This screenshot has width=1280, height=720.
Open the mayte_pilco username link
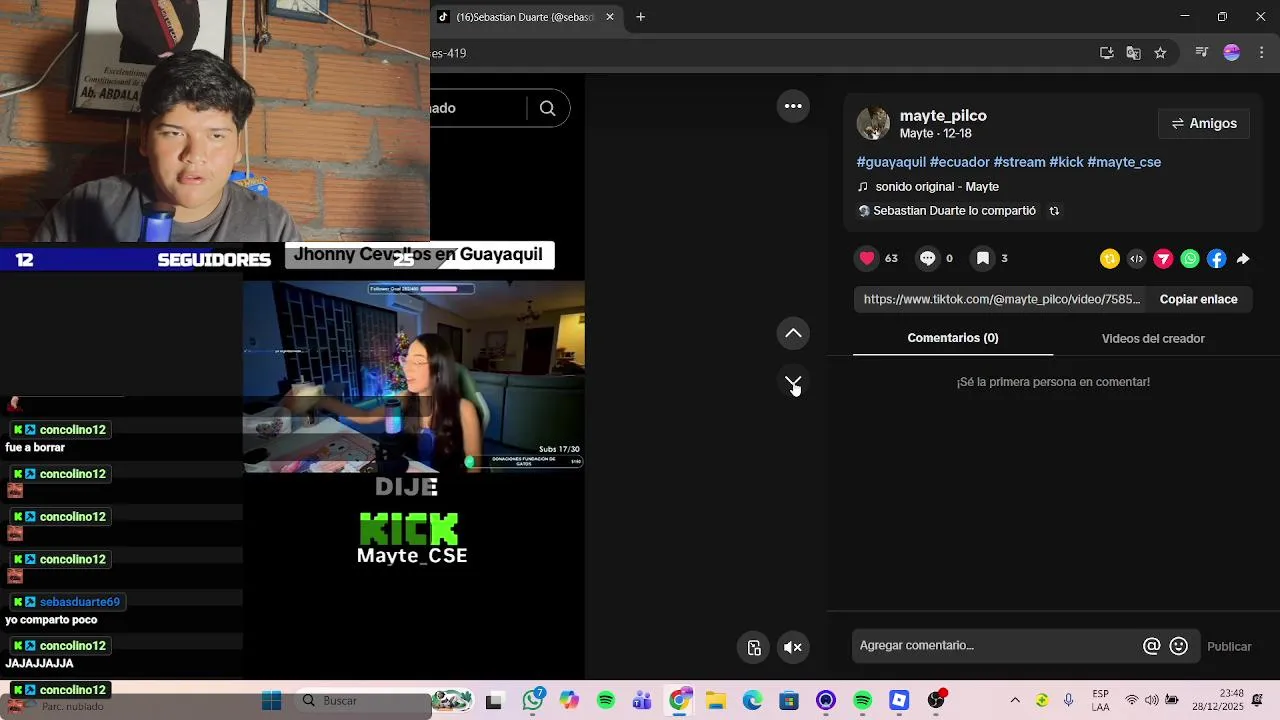[x=943, y=116]
